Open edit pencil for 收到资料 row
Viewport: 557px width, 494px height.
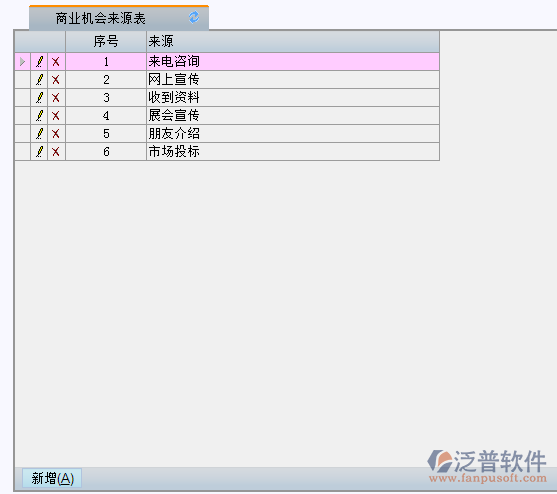tap(39, 98)
